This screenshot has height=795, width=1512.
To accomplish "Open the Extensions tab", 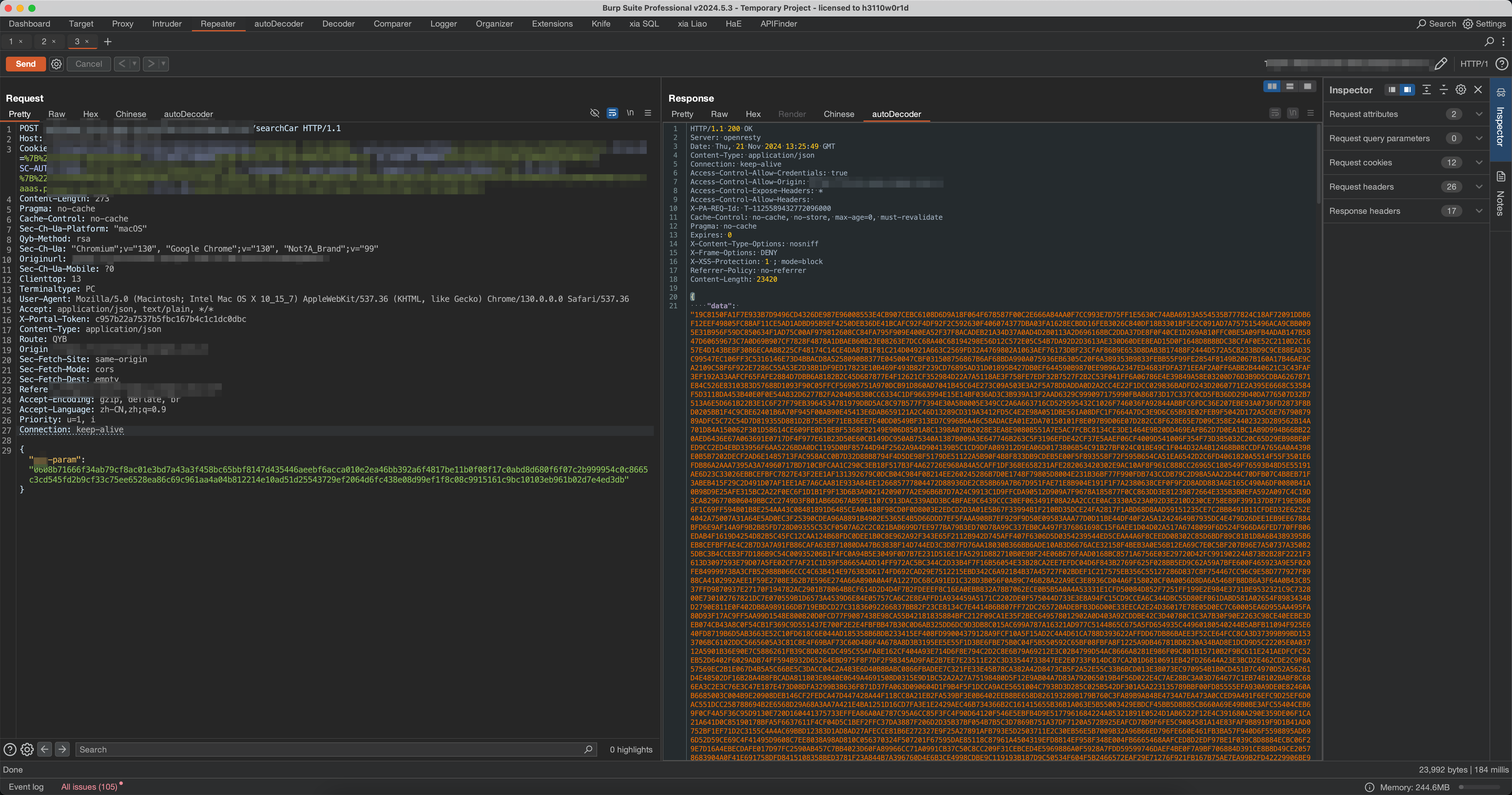I will coord(552,24).
